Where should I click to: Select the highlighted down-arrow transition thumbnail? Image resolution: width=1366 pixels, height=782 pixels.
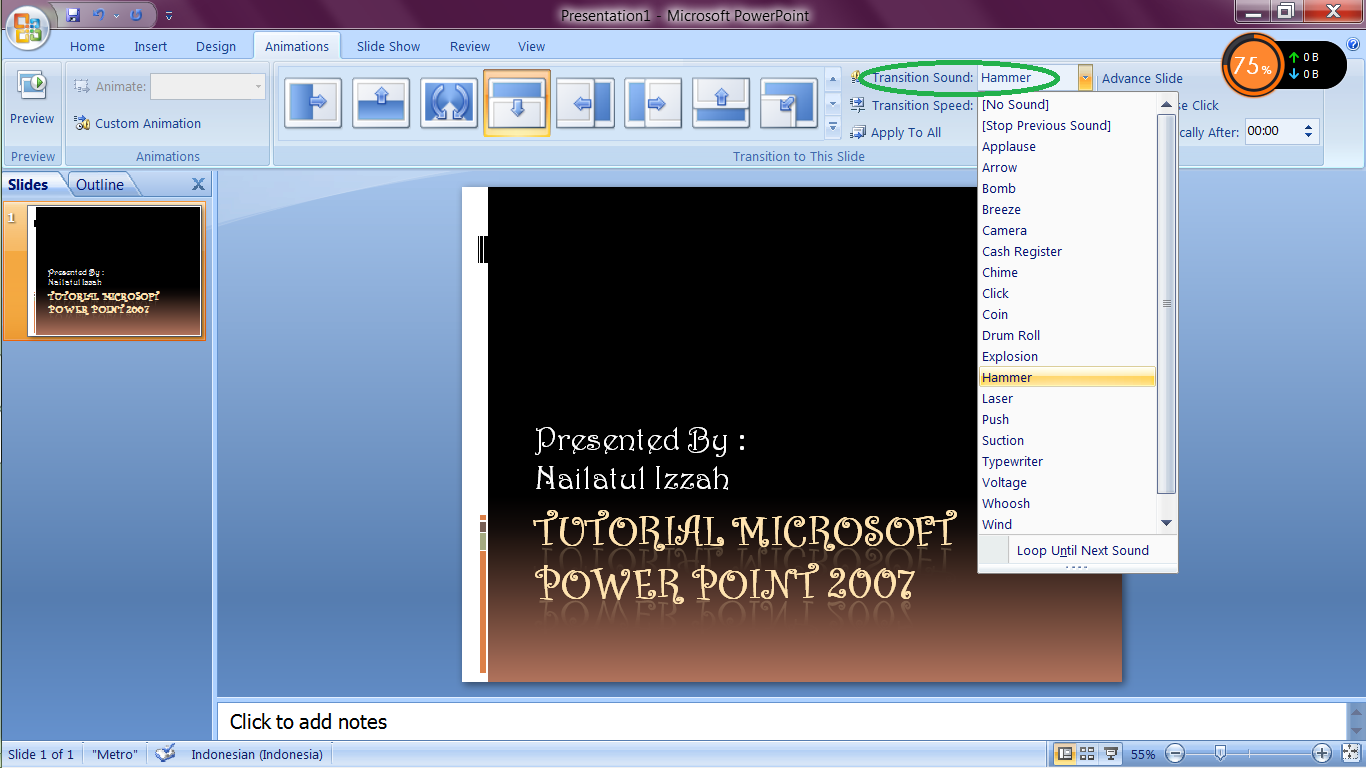click(x=517, y=103)
